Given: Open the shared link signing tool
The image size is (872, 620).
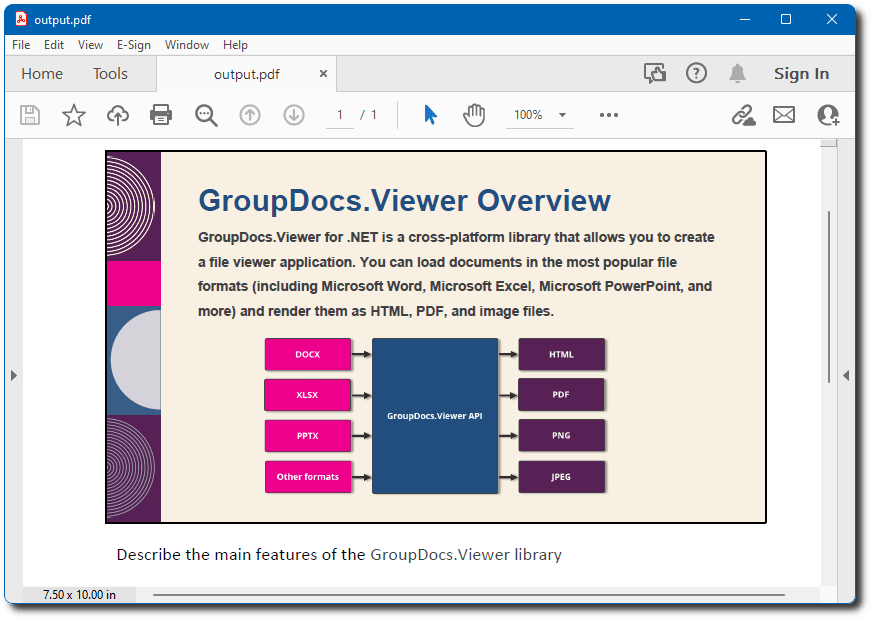Looking at the screenshot, I should 743,114.
